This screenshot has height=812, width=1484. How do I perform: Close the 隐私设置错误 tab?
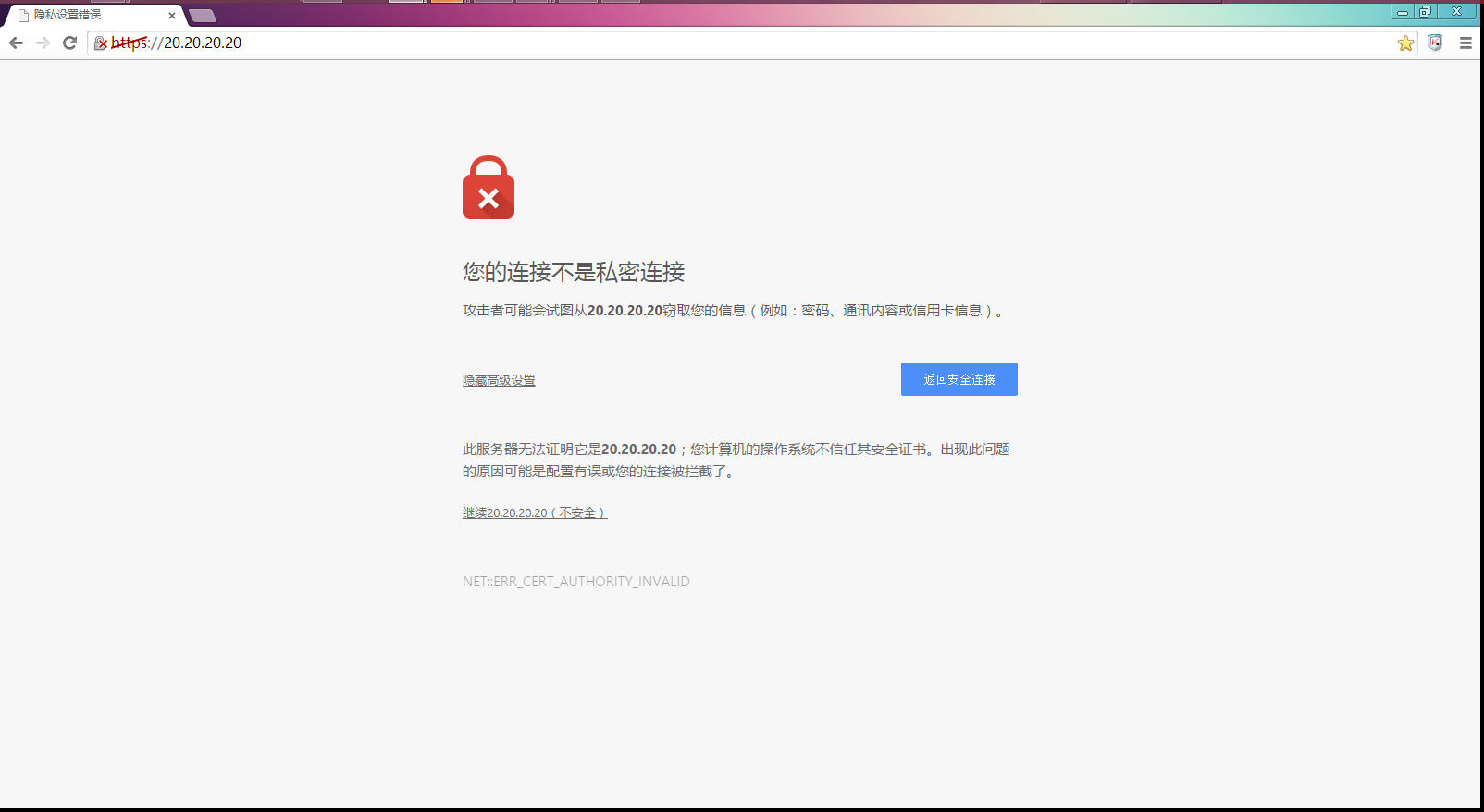click(x=171, y=16)
